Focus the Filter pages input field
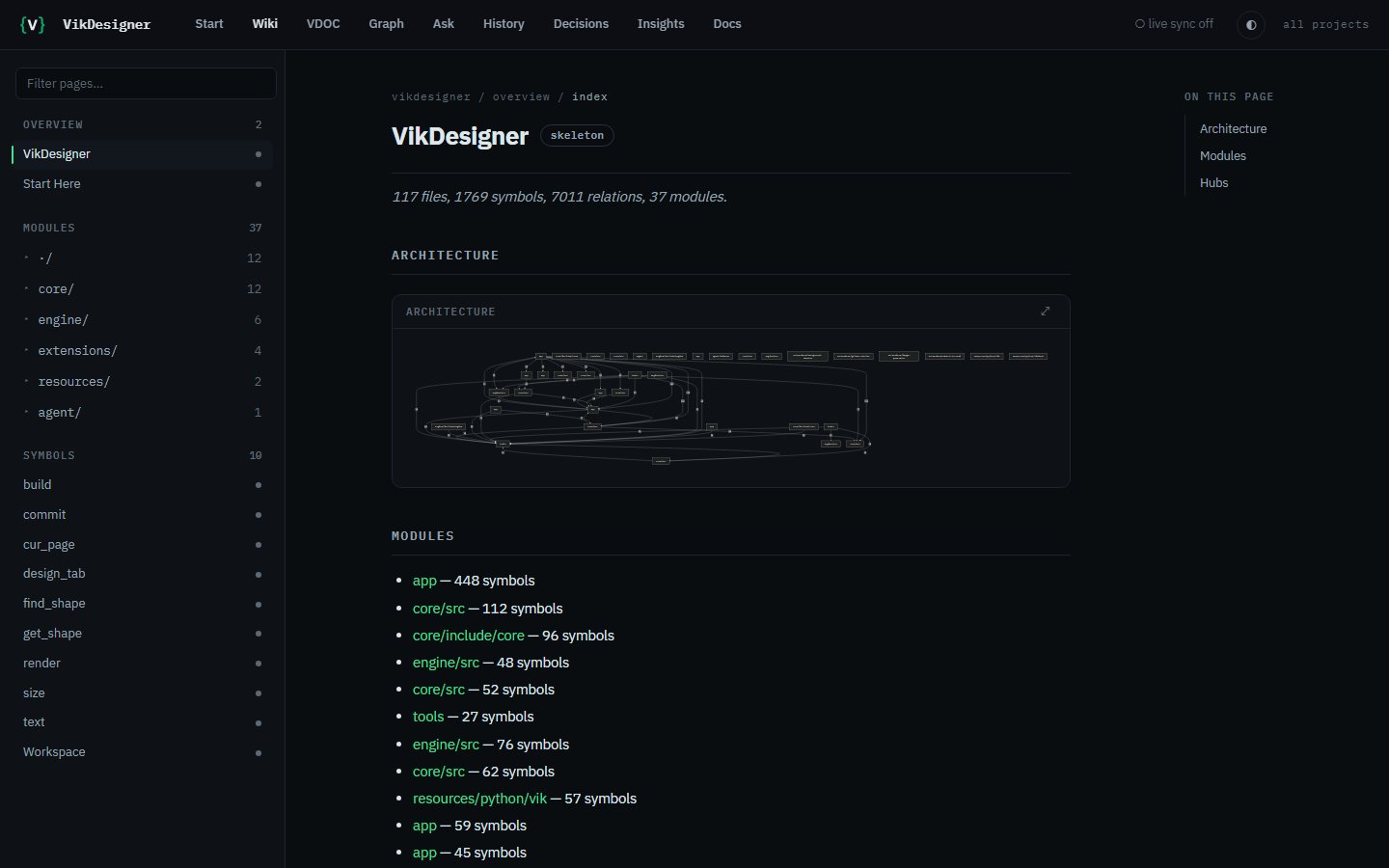The width and height of the screenshot is (1389, 868). tap(146, 83)
